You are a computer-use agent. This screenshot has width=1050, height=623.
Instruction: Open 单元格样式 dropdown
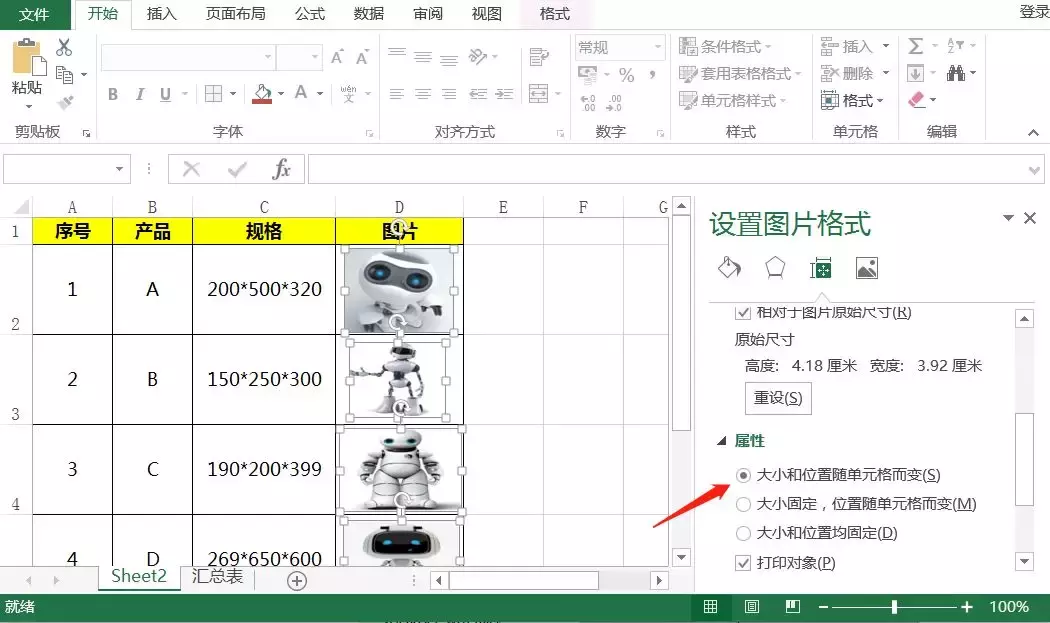coord(732,100)
